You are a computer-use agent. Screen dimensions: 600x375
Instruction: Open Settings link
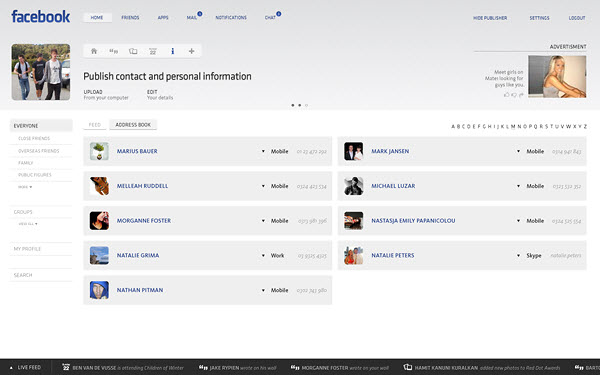pyautogui.click(x=540, y=18)
